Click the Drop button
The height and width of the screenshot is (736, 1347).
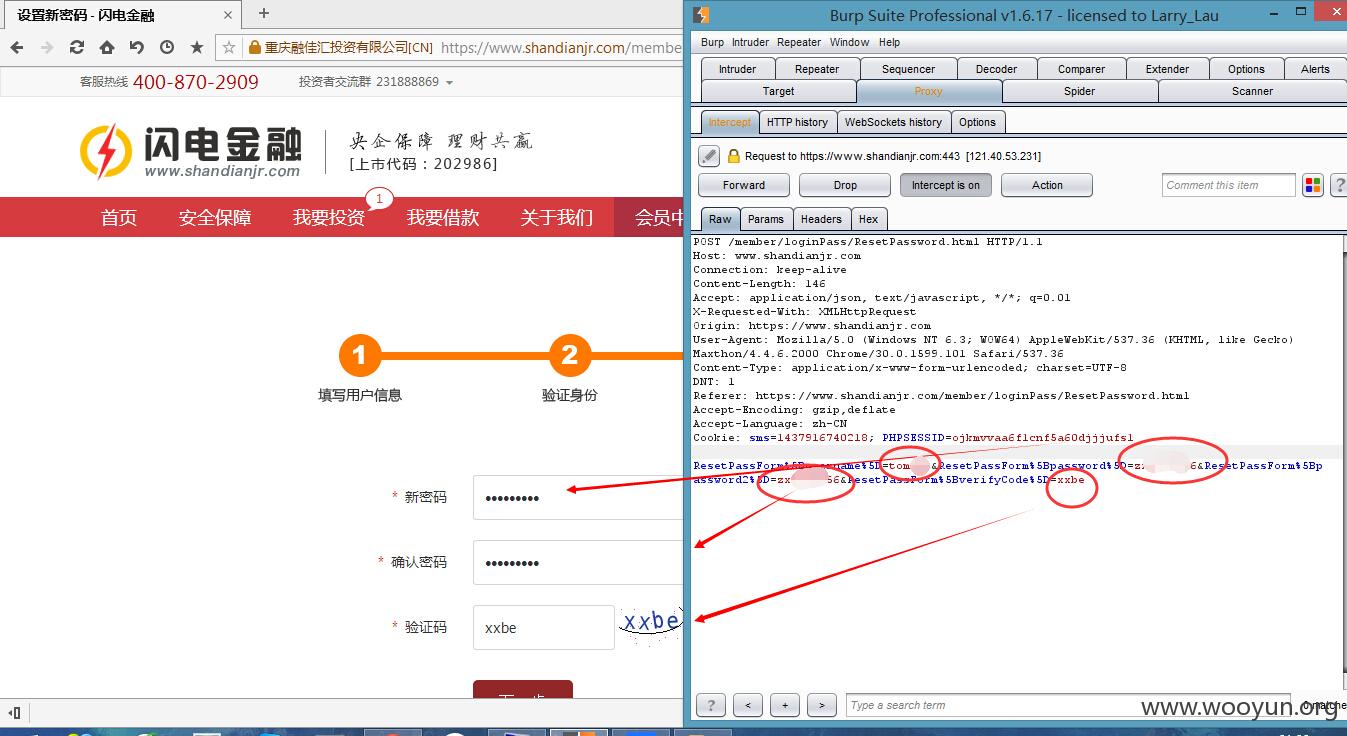[x=845, y=185]
